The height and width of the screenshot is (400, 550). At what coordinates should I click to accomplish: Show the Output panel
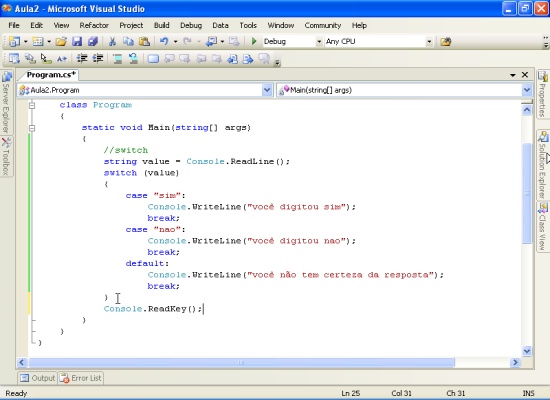(38, 378)
